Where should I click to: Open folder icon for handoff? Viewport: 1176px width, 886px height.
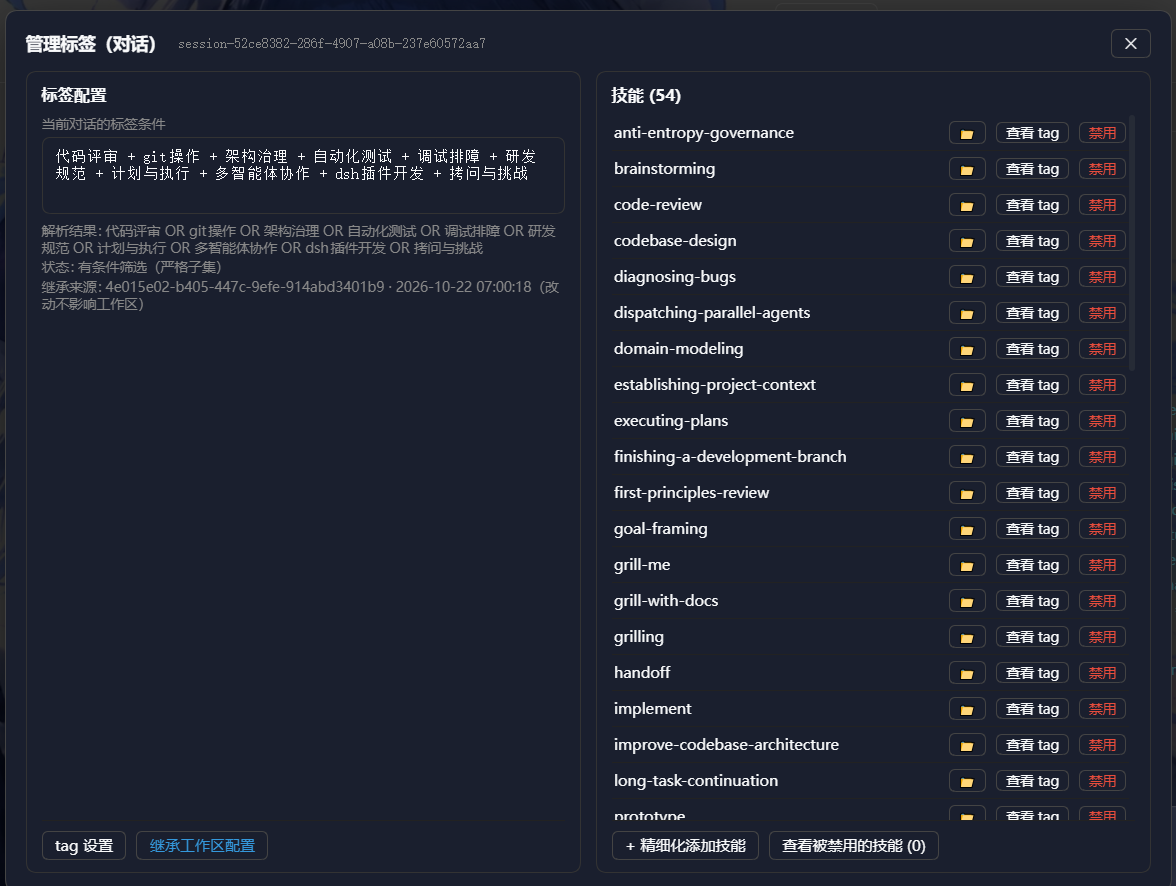967,674
